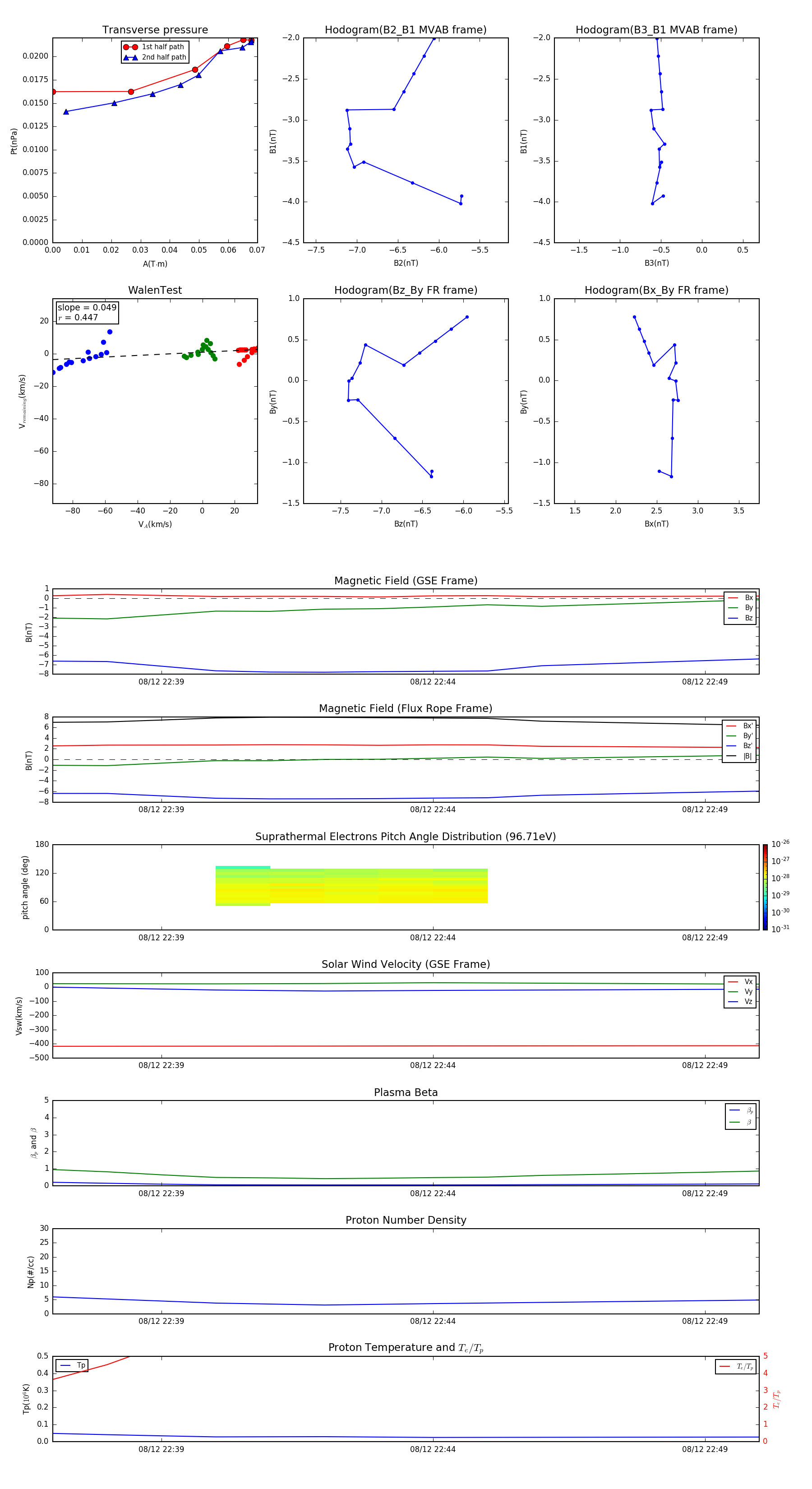Click the 'pitch angle (deg)' y-axis label
The image size is (812, 1489).
point(25,887)
